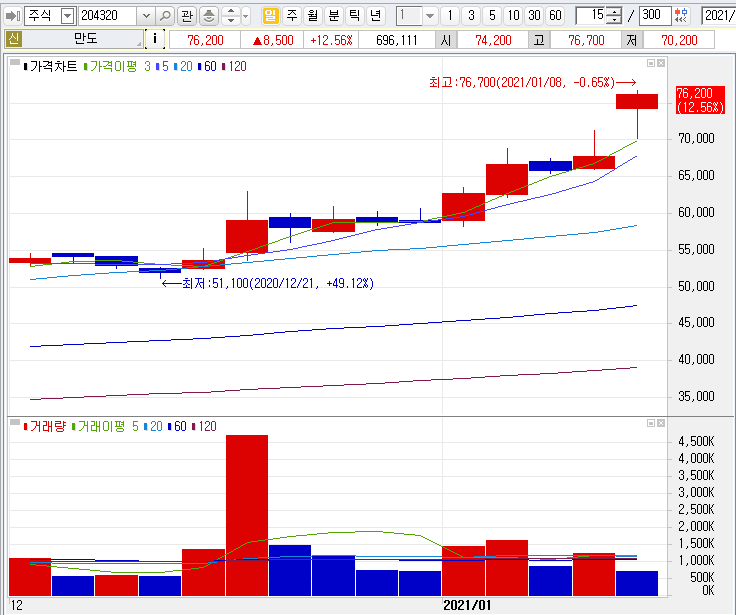736x615 pixels.
Task: Click the 최고:76,700 high annotation
Action: coord(532,83)
